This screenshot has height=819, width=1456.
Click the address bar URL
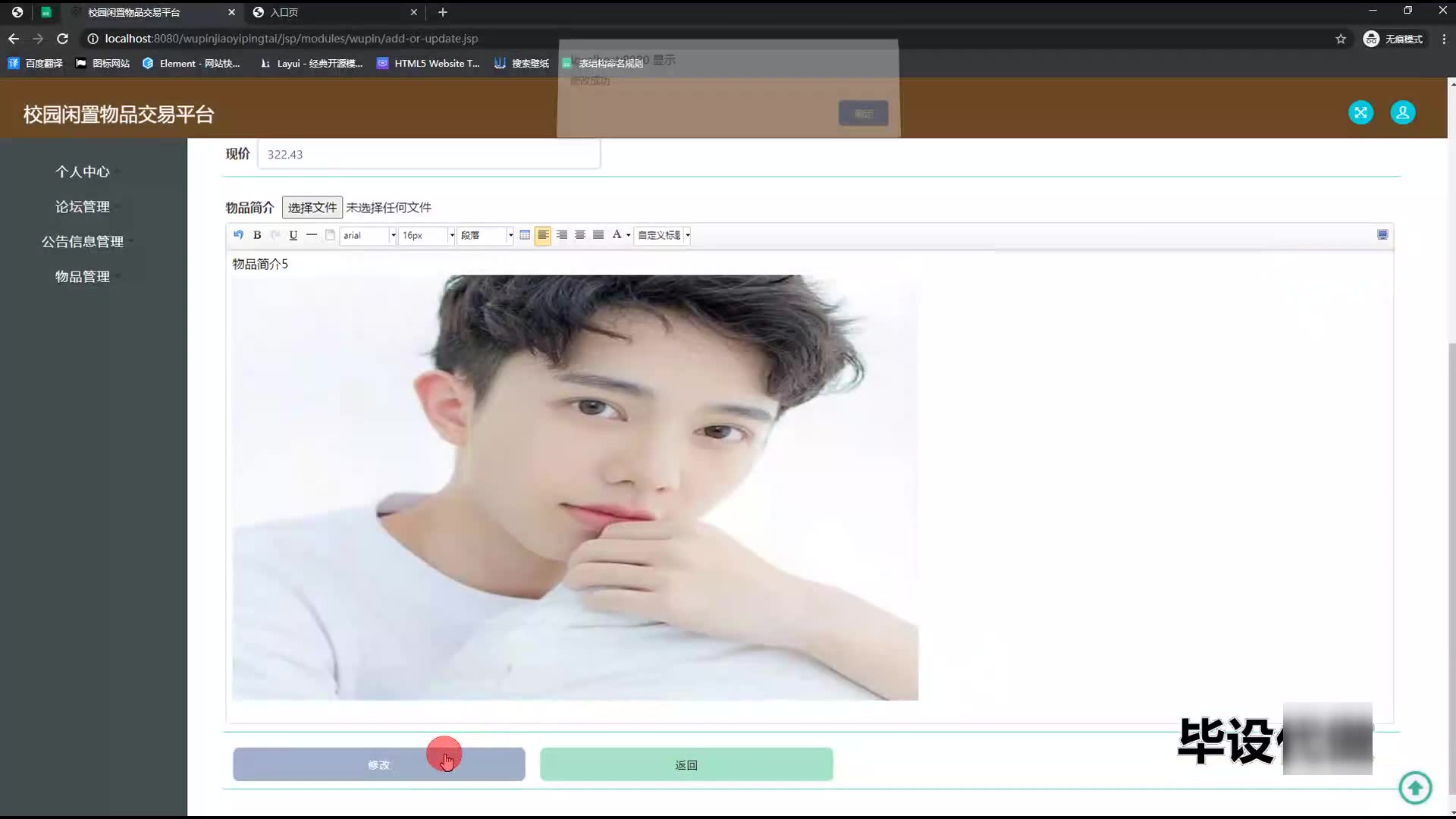[291, 39]
